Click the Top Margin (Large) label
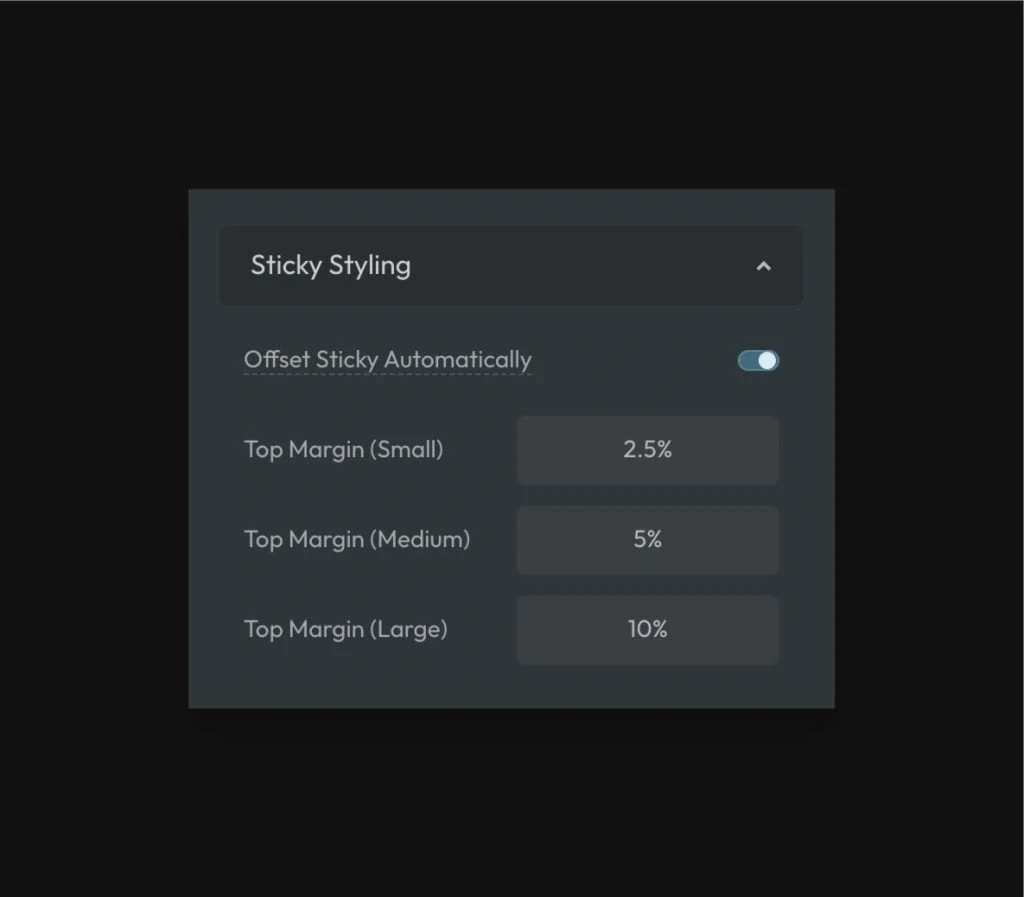1024x897 pixels. 346,629
